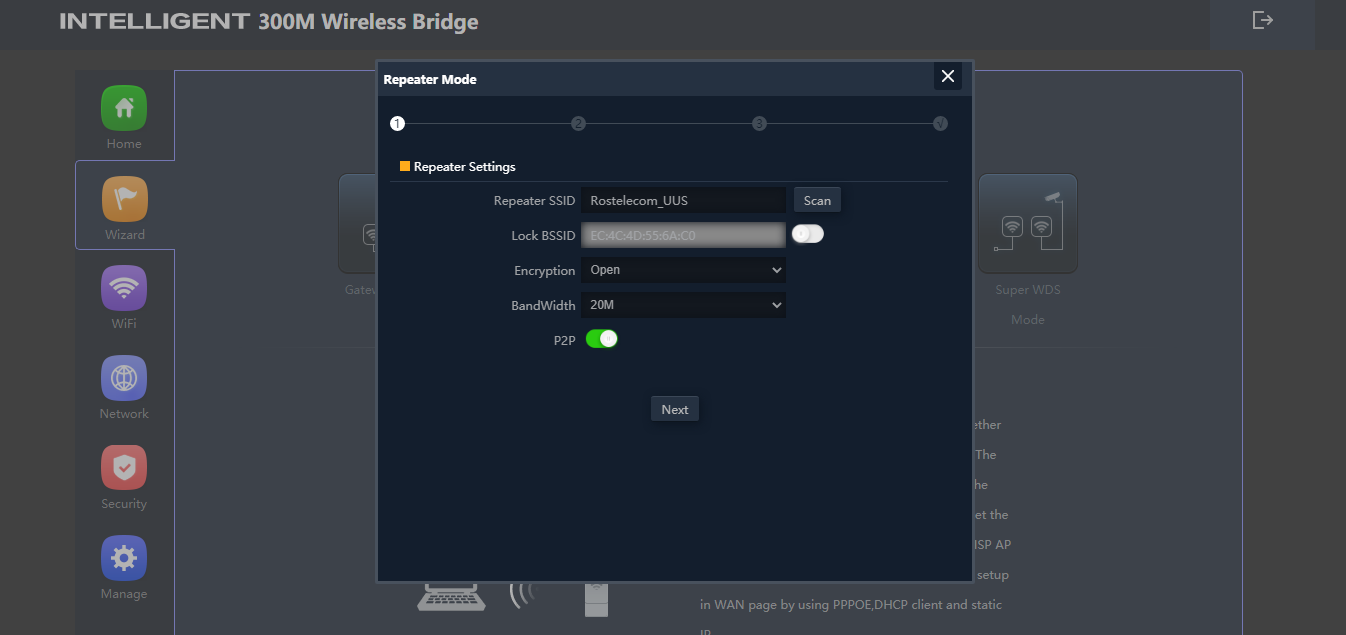
Task: Open the Manage gear icon
Action: tap(124, 559)
